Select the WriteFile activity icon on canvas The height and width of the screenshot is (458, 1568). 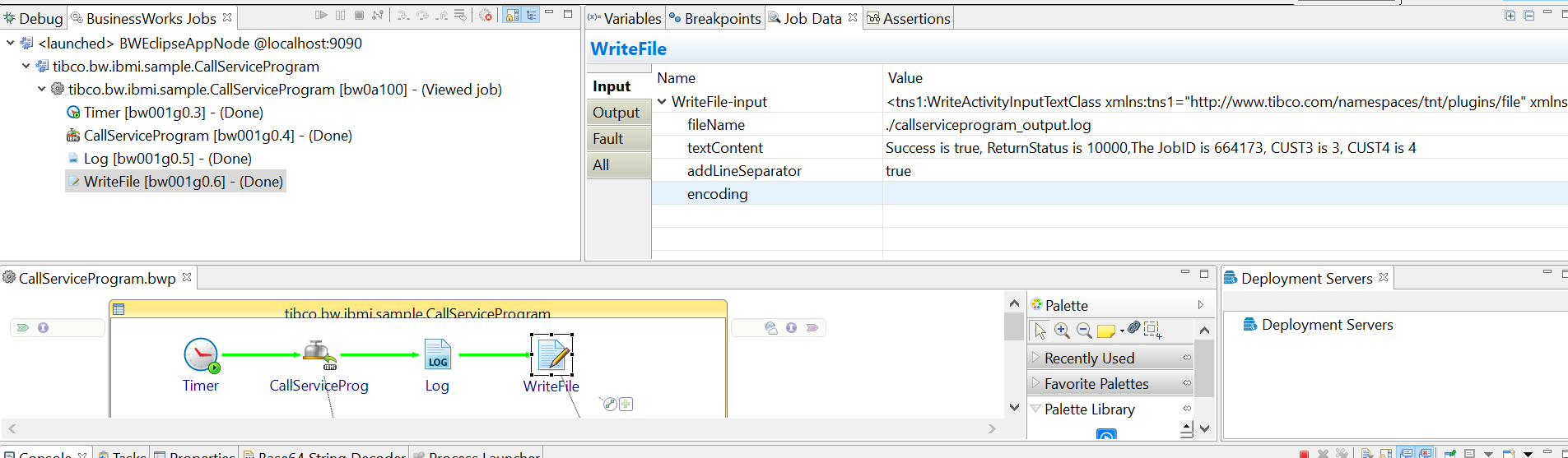[552, 356]
